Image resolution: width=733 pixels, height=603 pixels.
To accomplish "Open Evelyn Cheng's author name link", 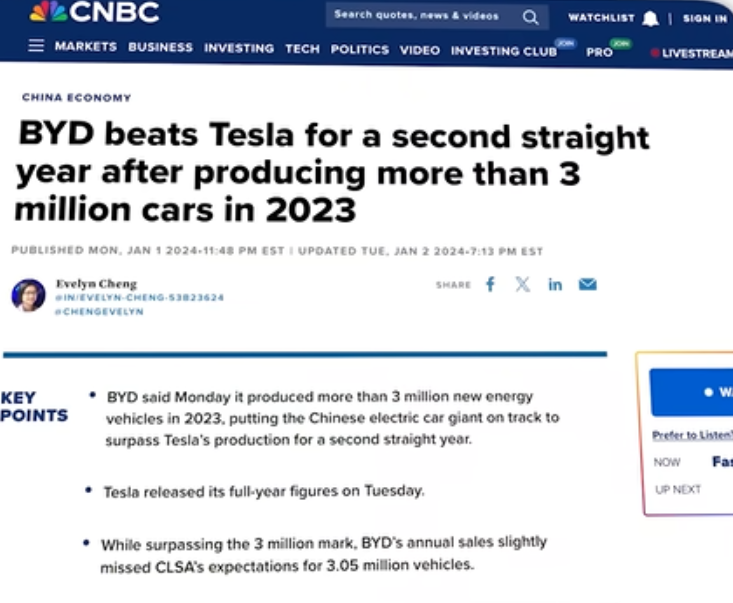I will (x=96, y=284).
